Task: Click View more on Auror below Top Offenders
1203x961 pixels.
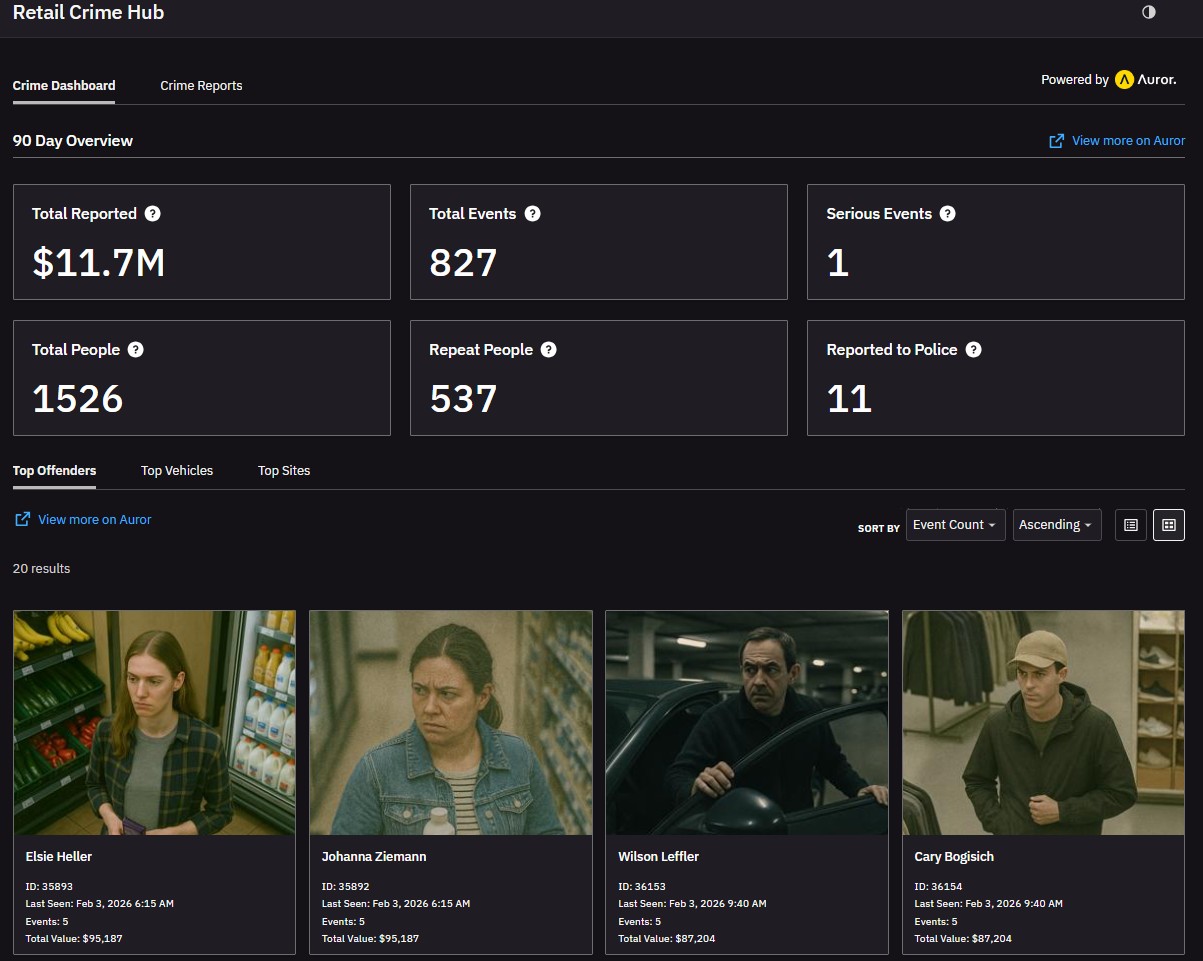Action: point(94,520)
